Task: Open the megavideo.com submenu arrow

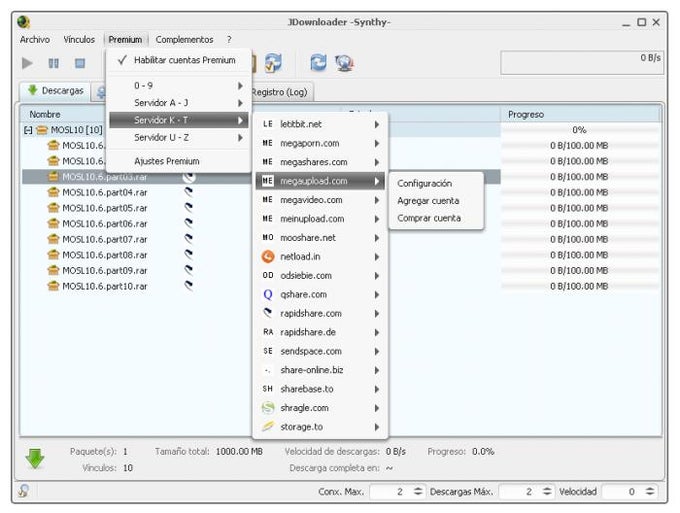Action: [x=377, y=200]
